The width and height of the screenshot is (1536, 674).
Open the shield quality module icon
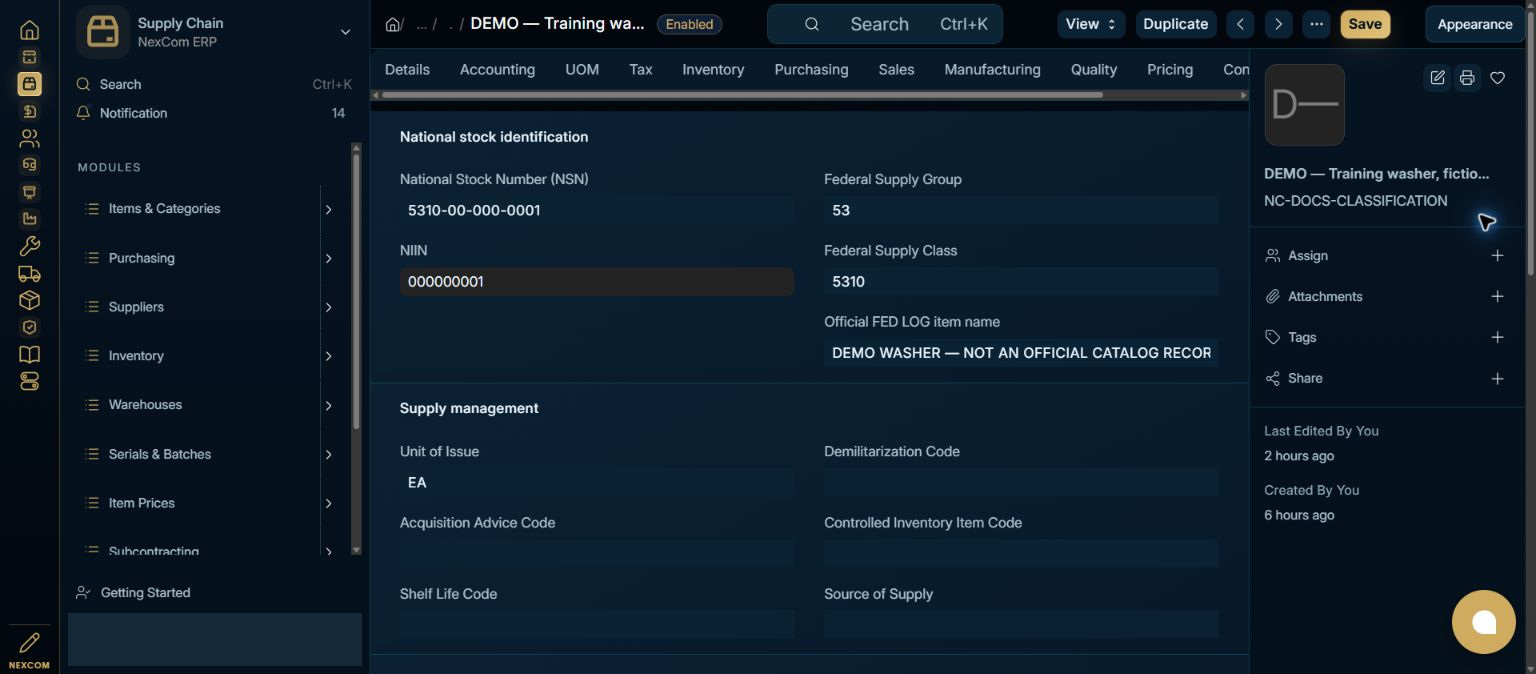[29, 327]
